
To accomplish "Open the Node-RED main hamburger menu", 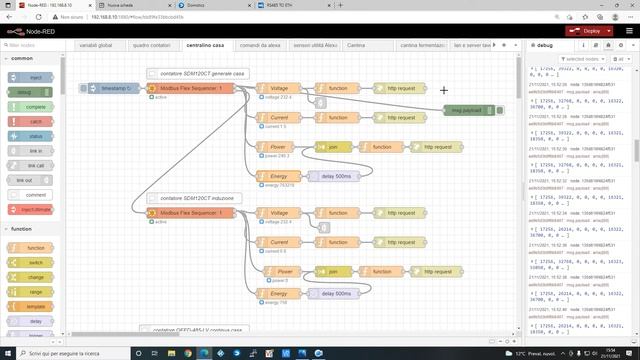I will click(x=629, y=31).
